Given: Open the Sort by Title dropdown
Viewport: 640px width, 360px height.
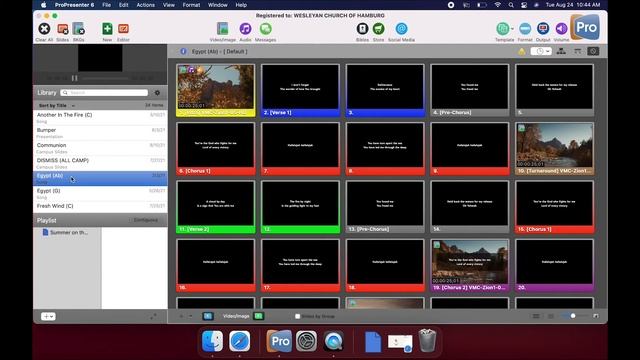Looking at the screenshot, I should 57,105.
